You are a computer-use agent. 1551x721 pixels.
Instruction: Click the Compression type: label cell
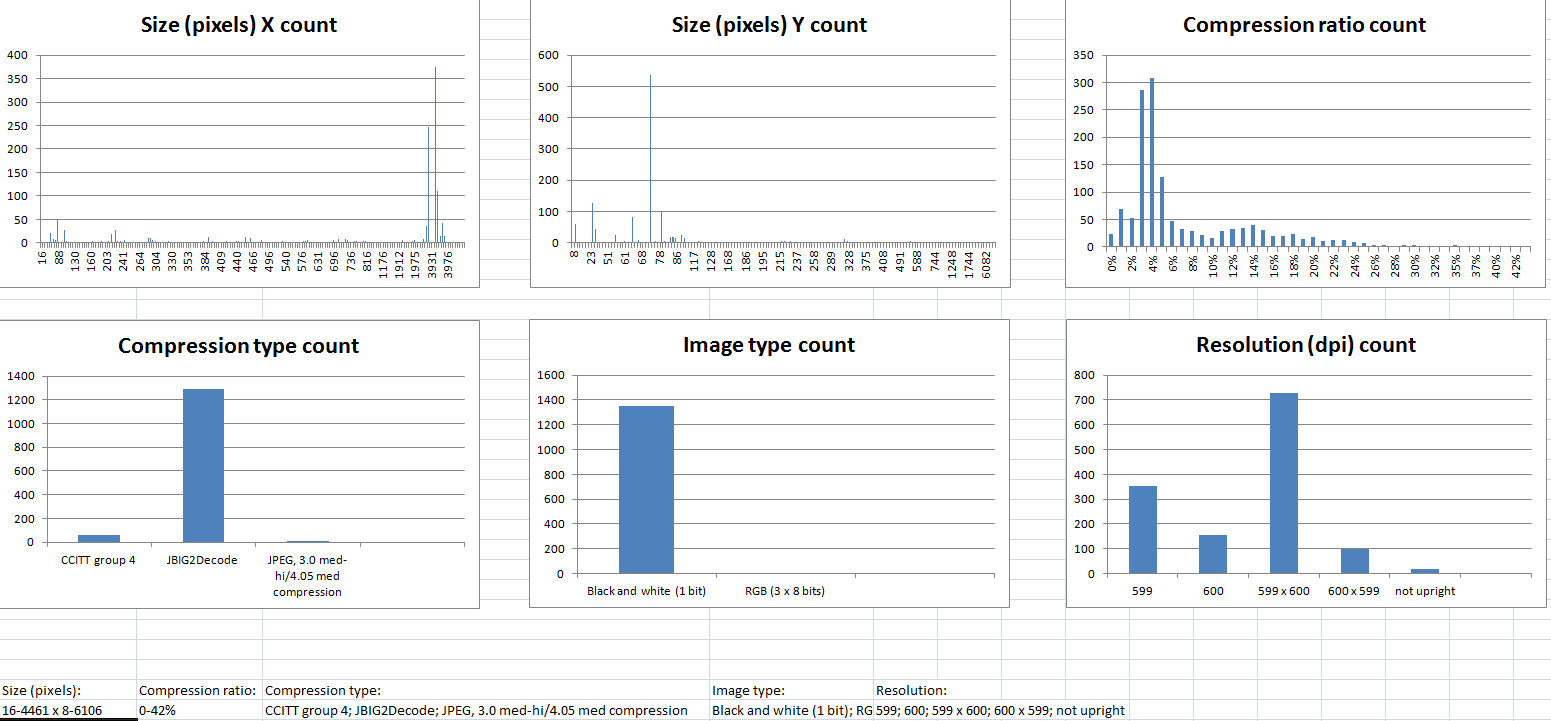[x=486, y=690]
